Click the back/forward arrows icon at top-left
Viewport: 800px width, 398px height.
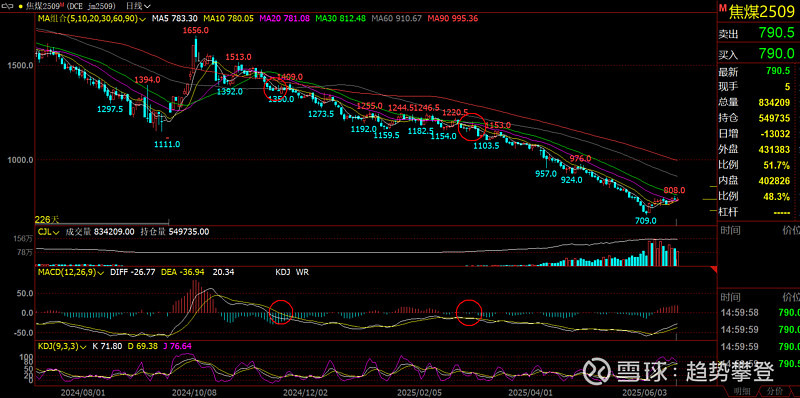(x=7, y=7)
